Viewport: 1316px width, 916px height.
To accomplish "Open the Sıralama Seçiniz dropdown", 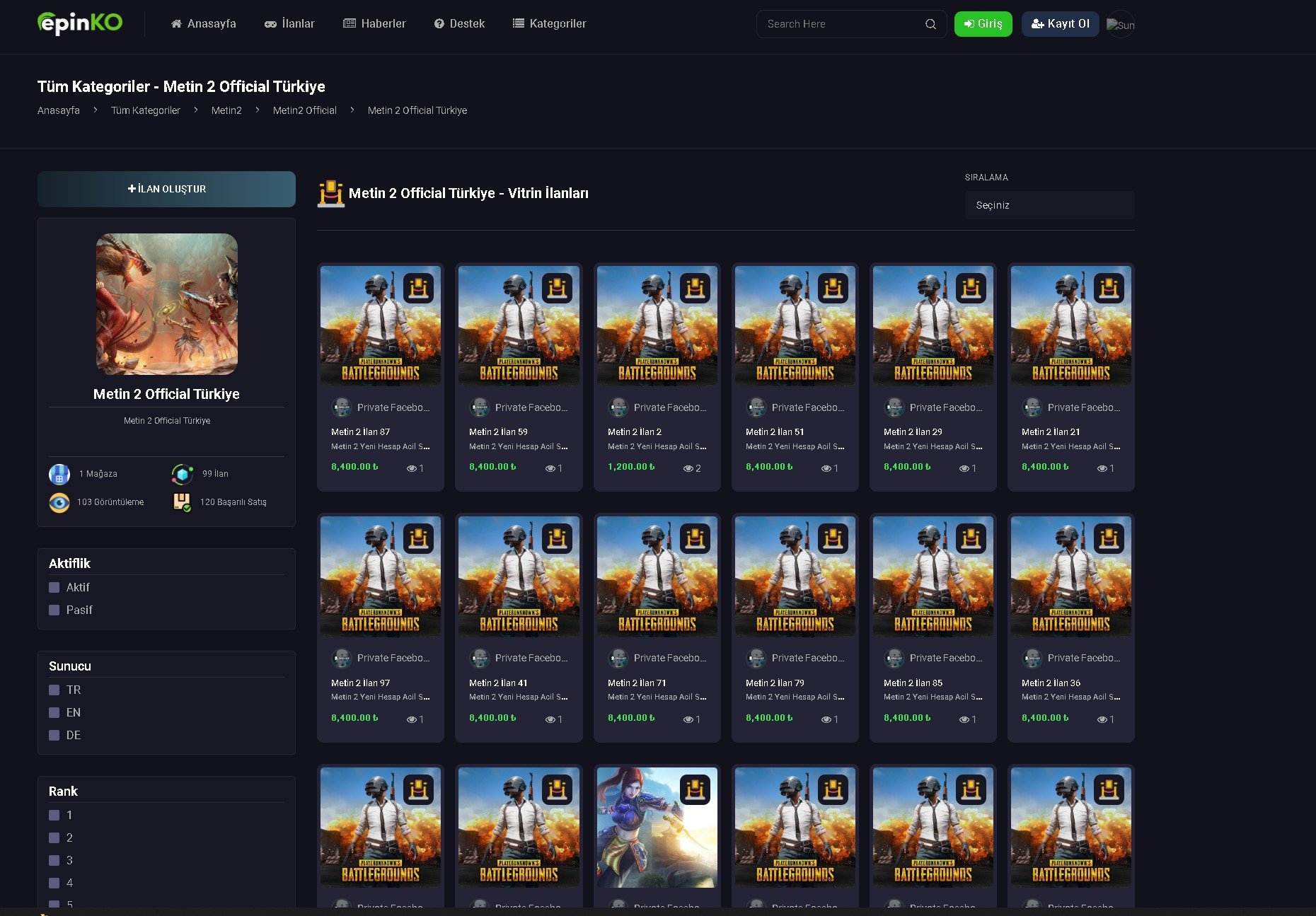I will (1050, 205).
